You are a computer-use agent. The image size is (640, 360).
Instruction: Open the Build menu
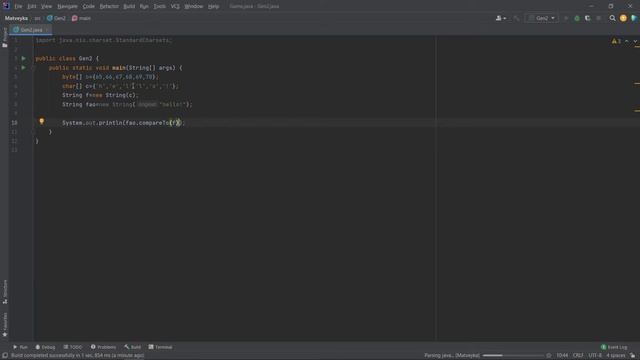click(x=129, y=7)
